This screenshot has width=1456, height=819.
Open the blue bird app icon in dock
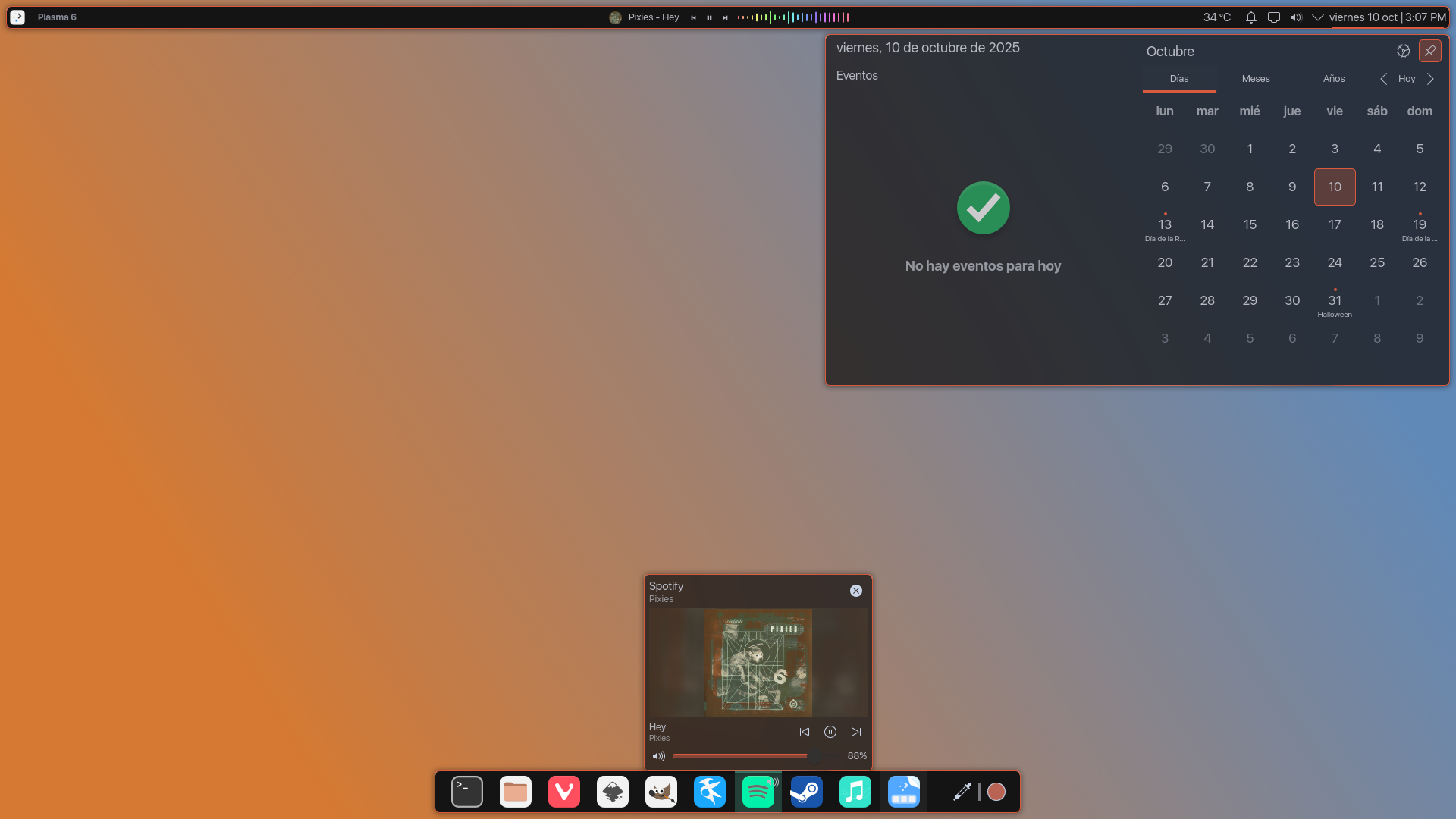point(710,792)
